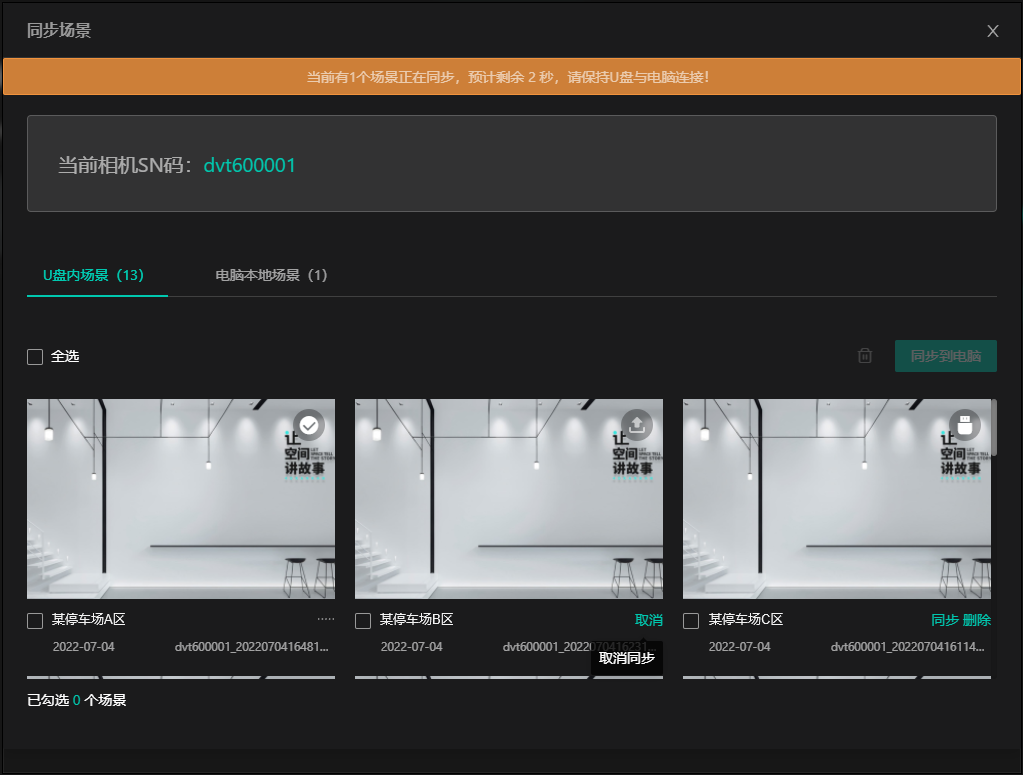Click 取消 link for 某停车场B区

tap(648, 620)
